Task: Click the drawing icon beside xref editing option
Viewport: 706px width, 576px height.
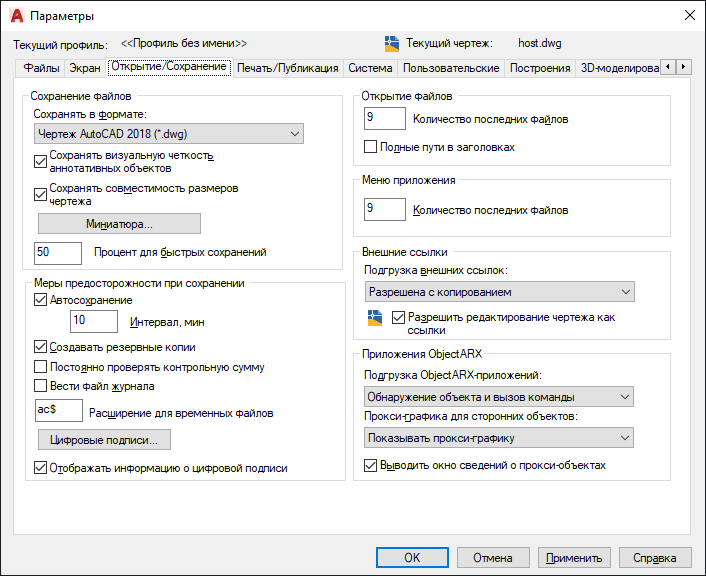Action: (x=375, y=318)
